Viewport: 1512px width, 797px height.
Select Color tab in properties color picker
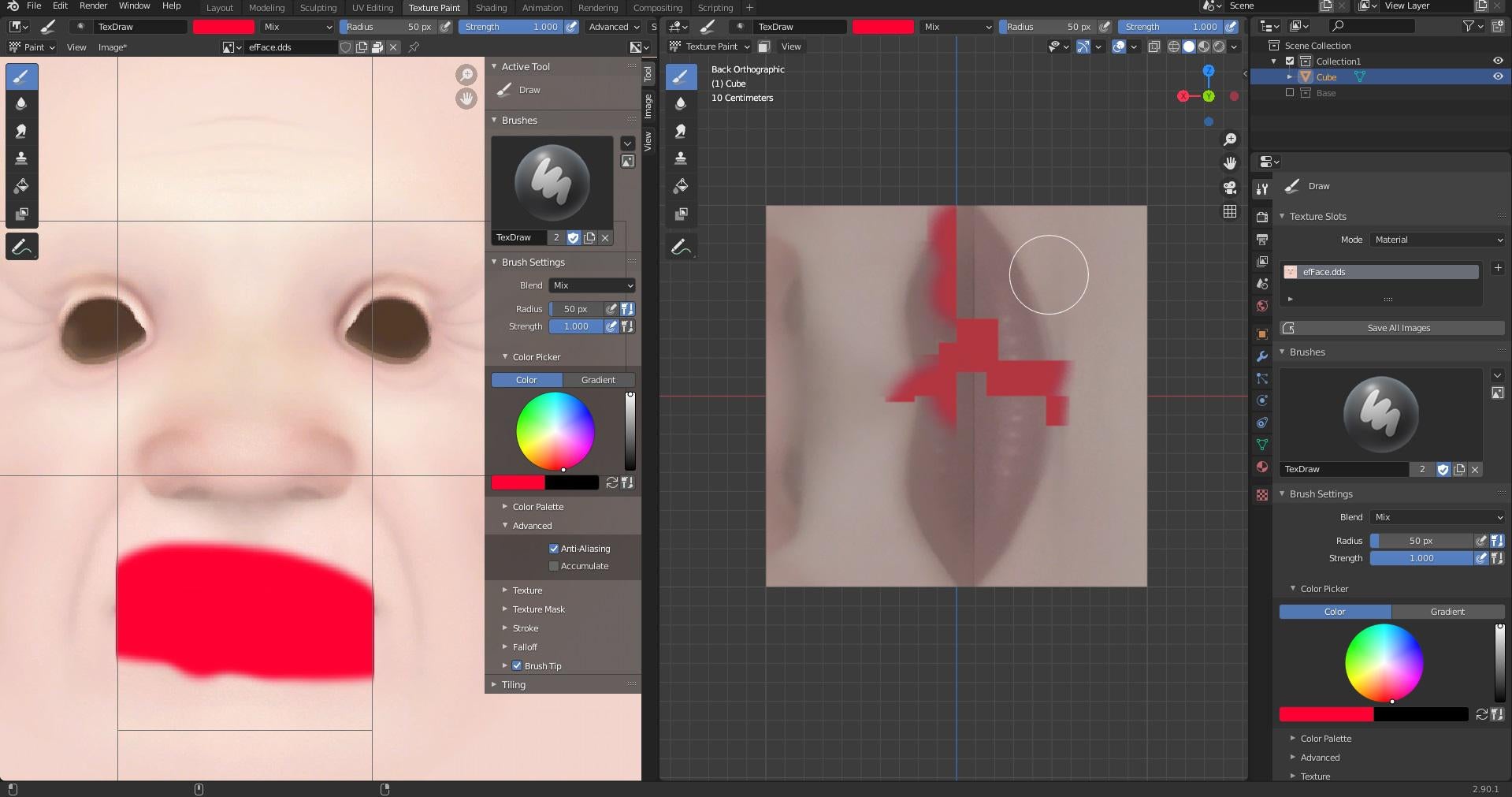click(1335, 612)
